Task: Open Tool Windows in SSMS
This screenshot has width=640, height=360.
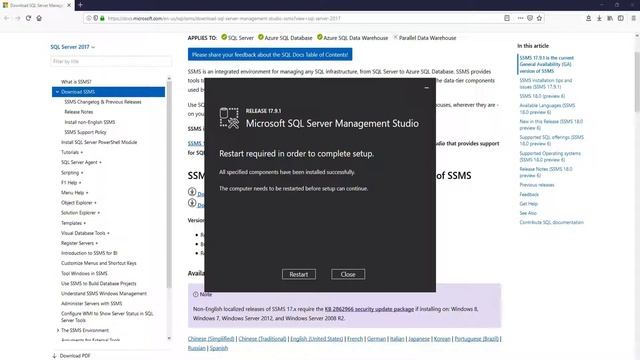Action: tap(84, 273)
